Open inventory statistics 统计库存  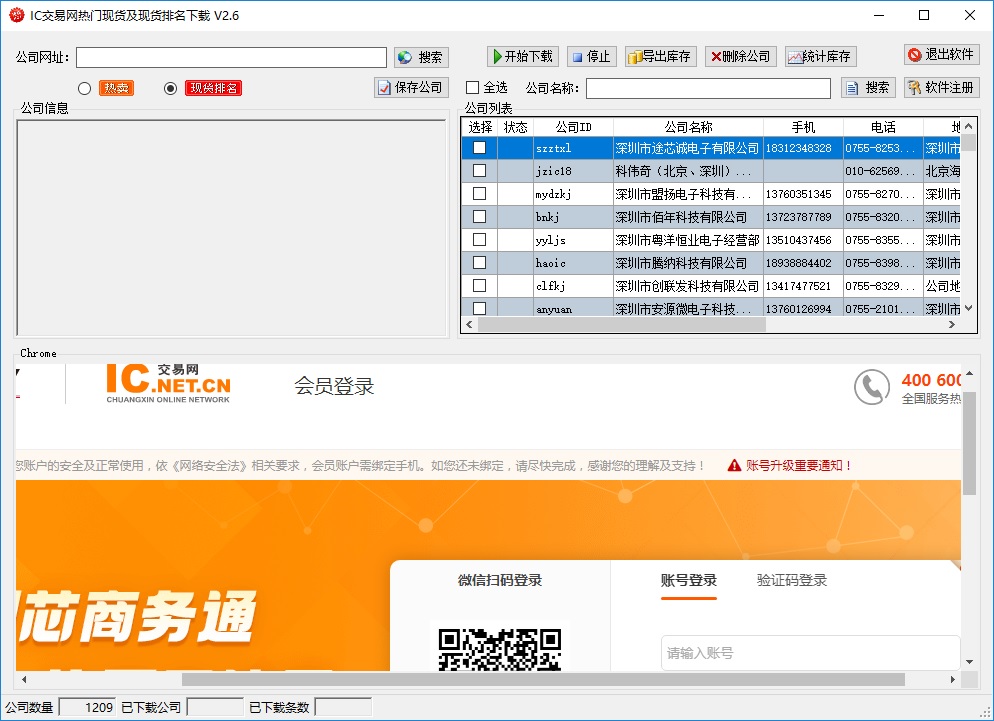(821, 56)
